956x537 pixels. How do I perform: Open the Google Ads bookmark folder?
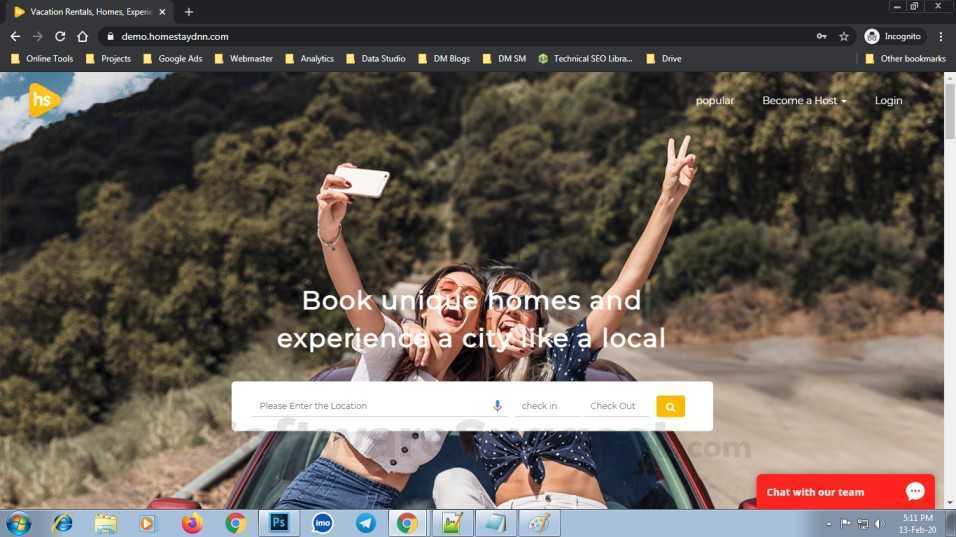[x=173, y=59]
